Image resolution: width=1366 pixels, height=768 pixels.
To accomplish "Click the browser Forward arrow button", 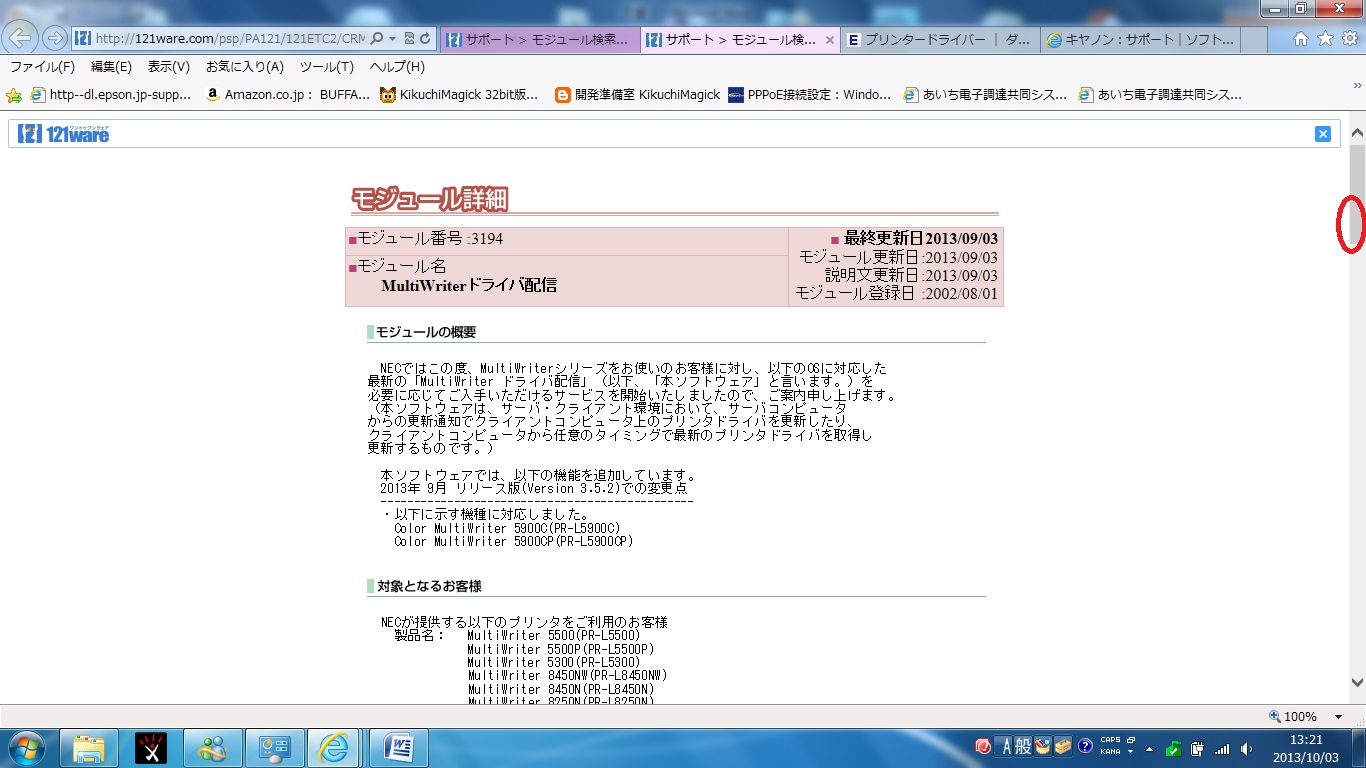I will 54,38.
